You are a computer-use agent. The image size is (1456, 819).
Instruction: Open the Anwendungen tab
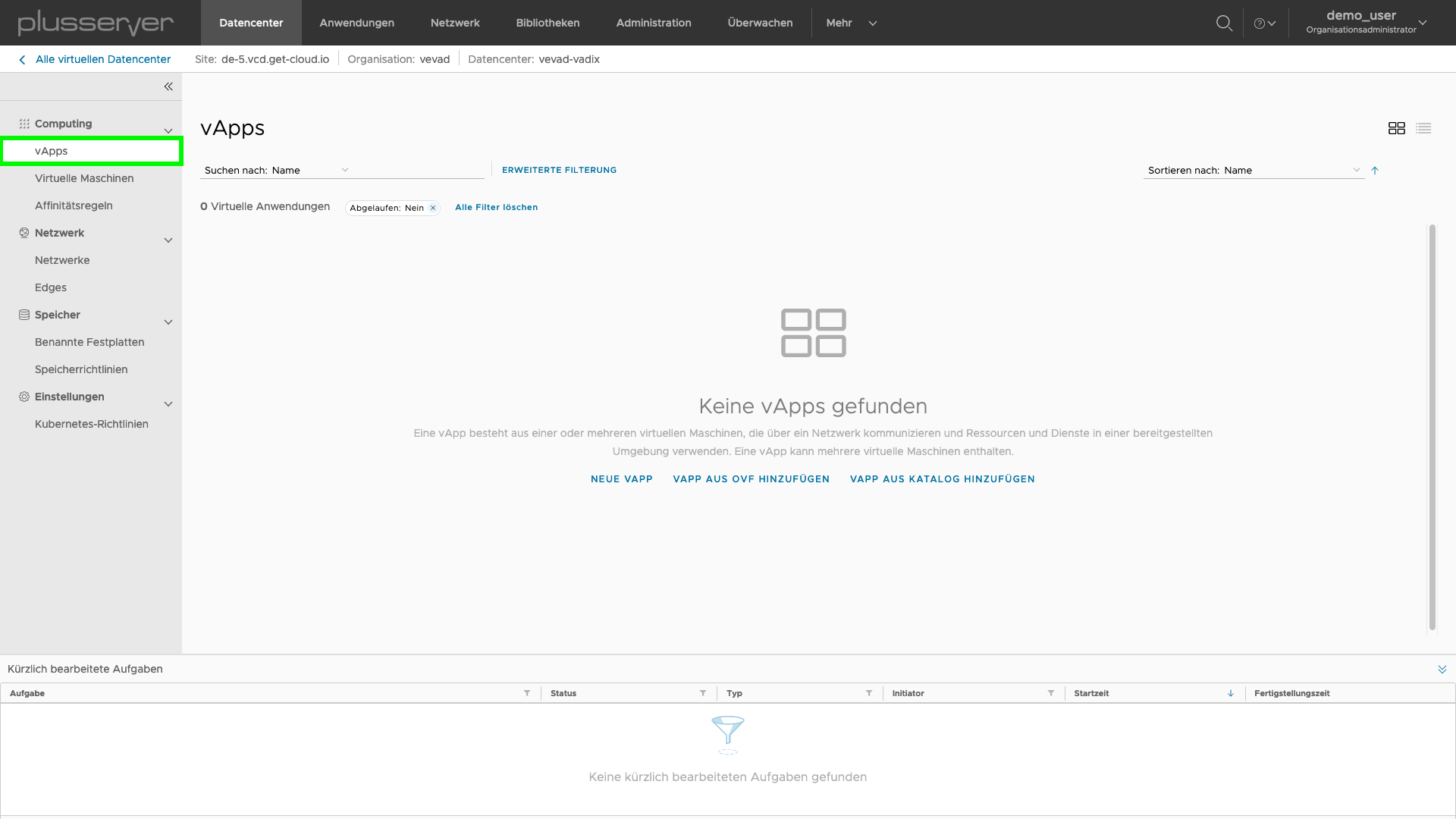click(356, 23)
